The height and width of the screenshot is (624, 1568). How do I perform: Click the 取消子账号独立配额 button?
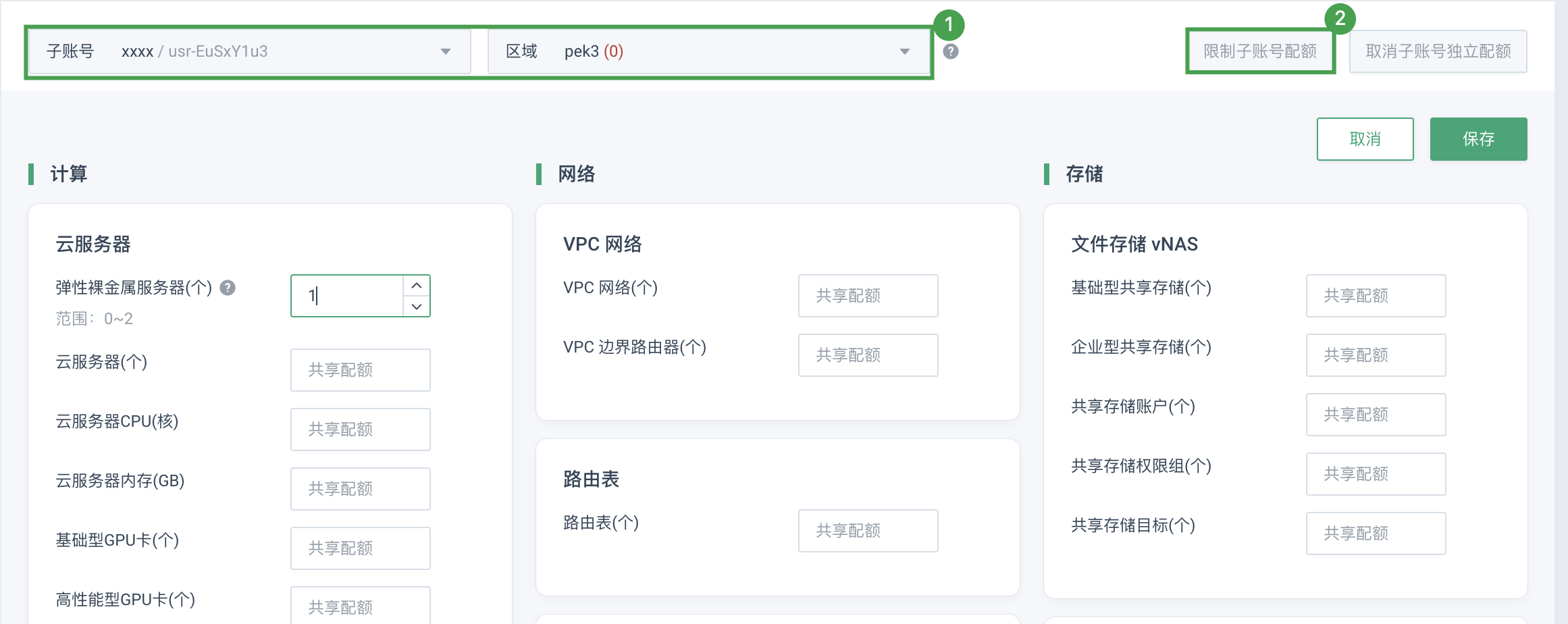[x=1438, y=51]
